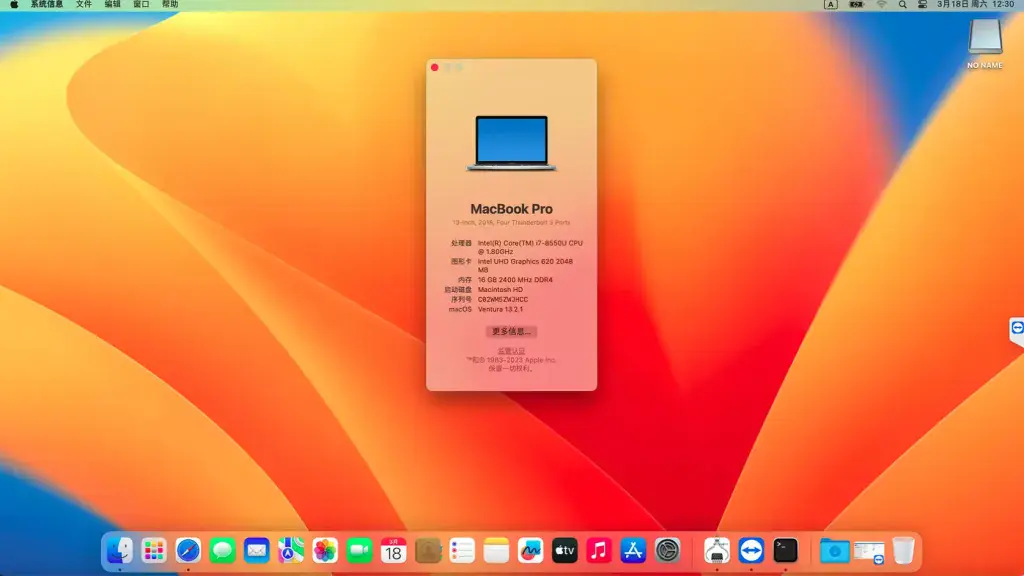
Task: Open the 文件 menu
Action: click(84, 5)
